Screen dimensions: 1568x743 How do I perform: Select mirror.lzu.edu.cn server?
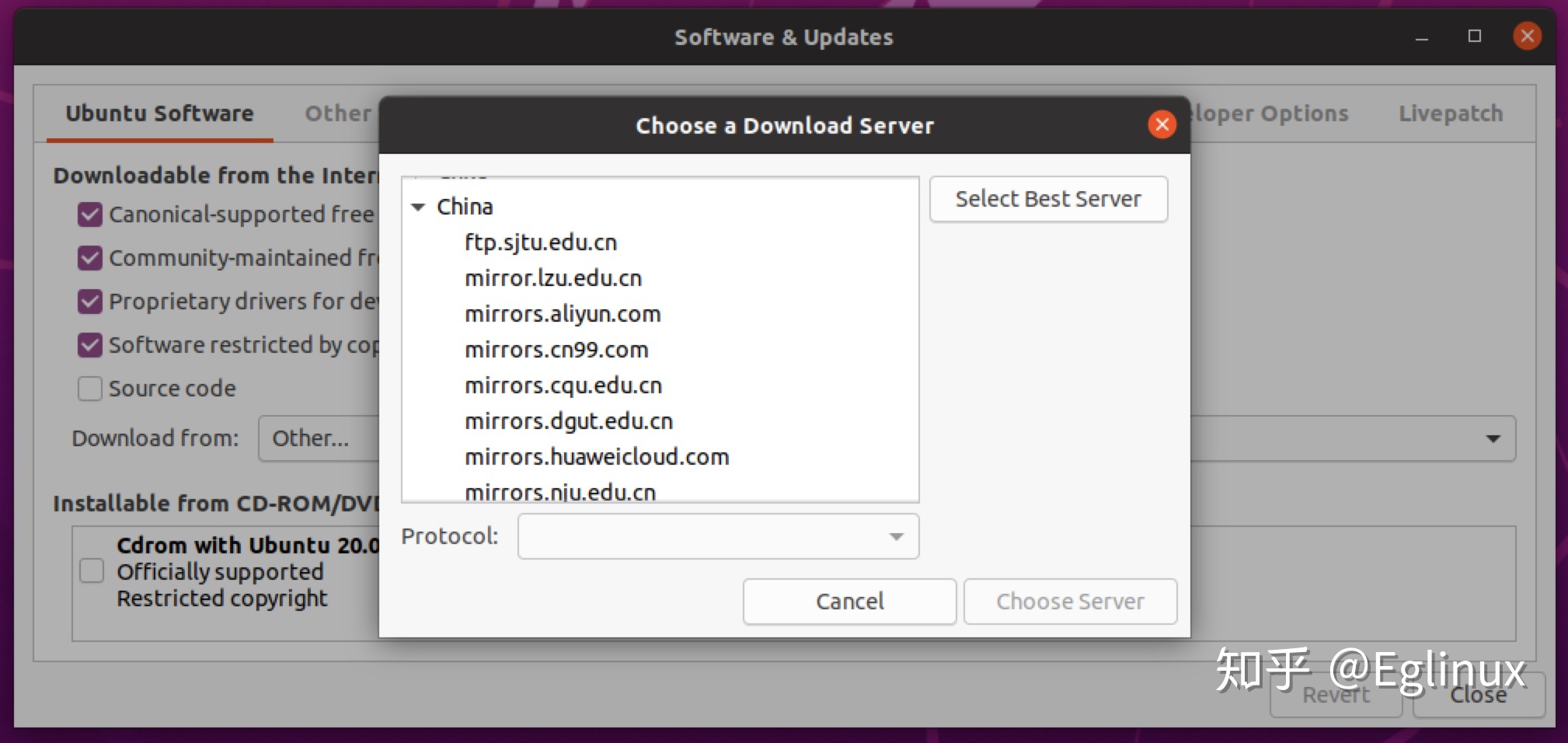coord(553,278)
